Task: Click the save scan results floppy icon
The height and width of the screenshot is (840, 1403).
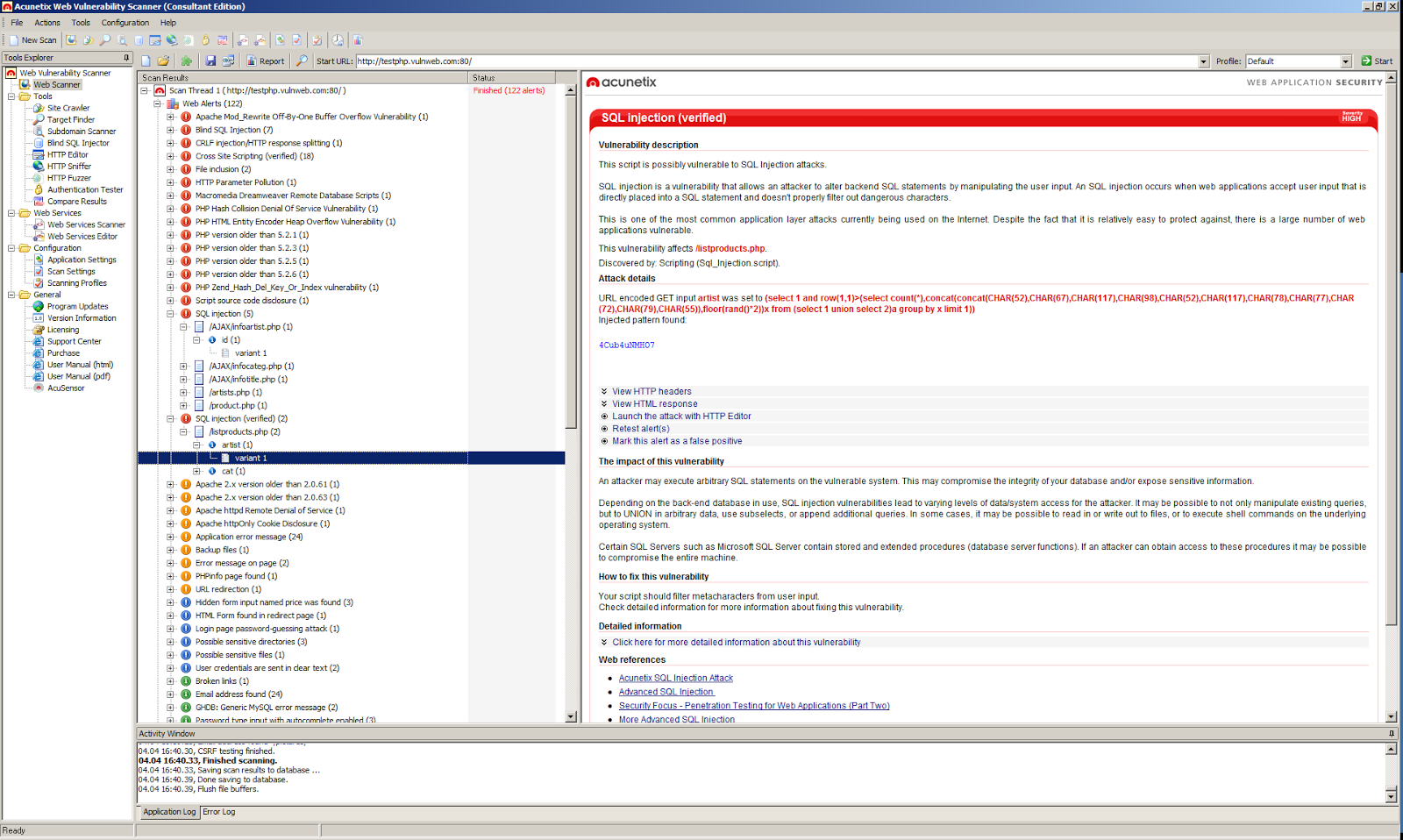Action: tap(210, 61)
